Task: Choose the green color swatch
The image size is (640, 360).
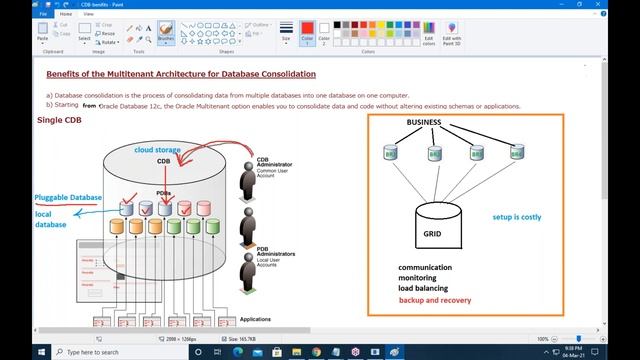Action: click(390, 25)
